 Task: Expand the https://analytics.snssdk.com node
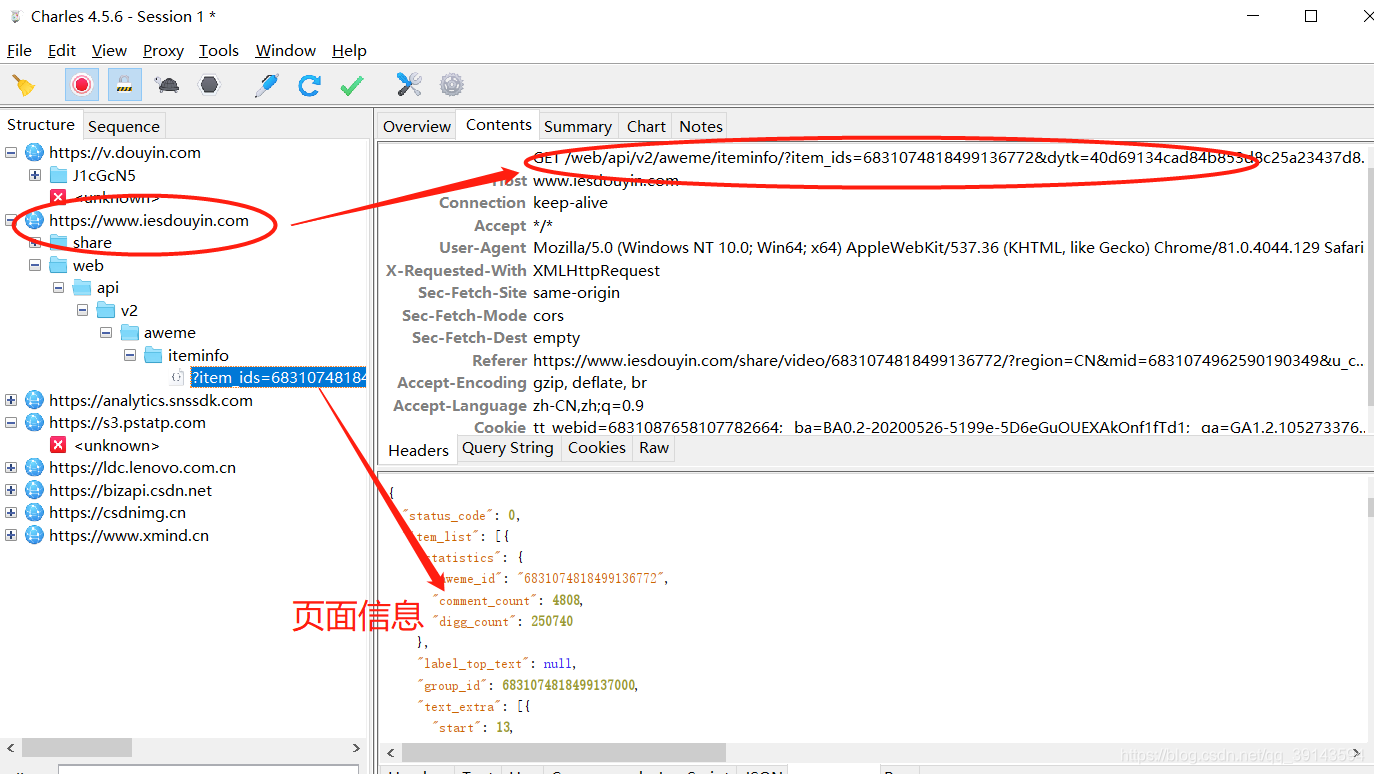[11, 400]
